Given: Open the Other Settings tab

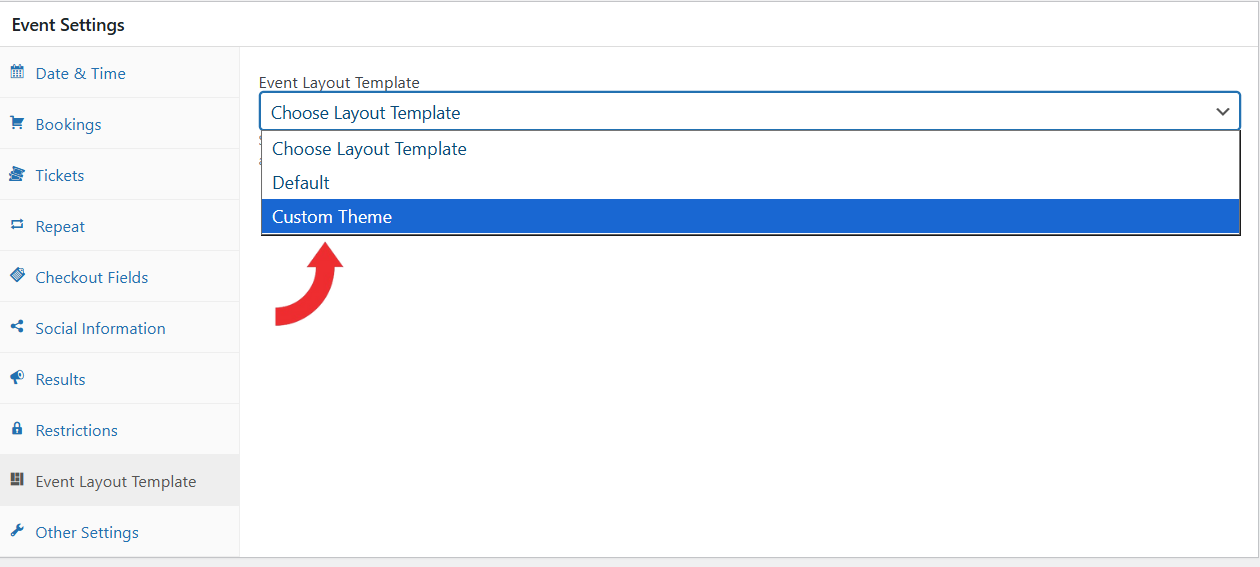Looking at the screenshot, I should pos(87,532).
